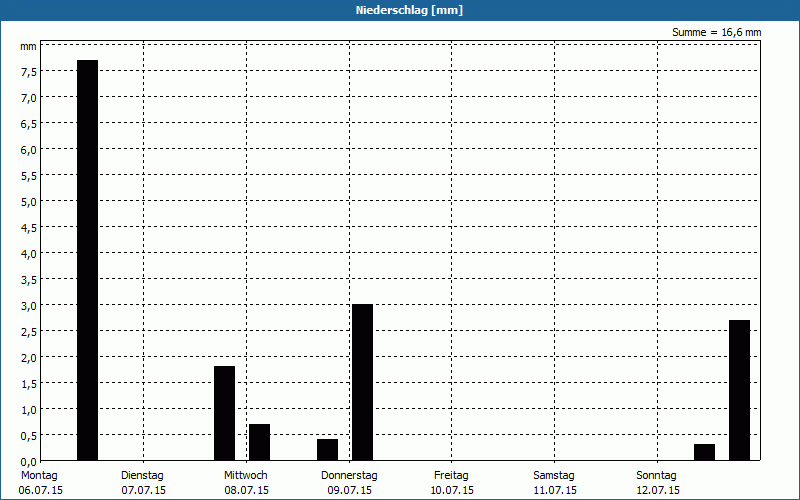Click the 0,0 y-axis value
Image resolution: width=800 pixels, height=500 pixels.
29,462
